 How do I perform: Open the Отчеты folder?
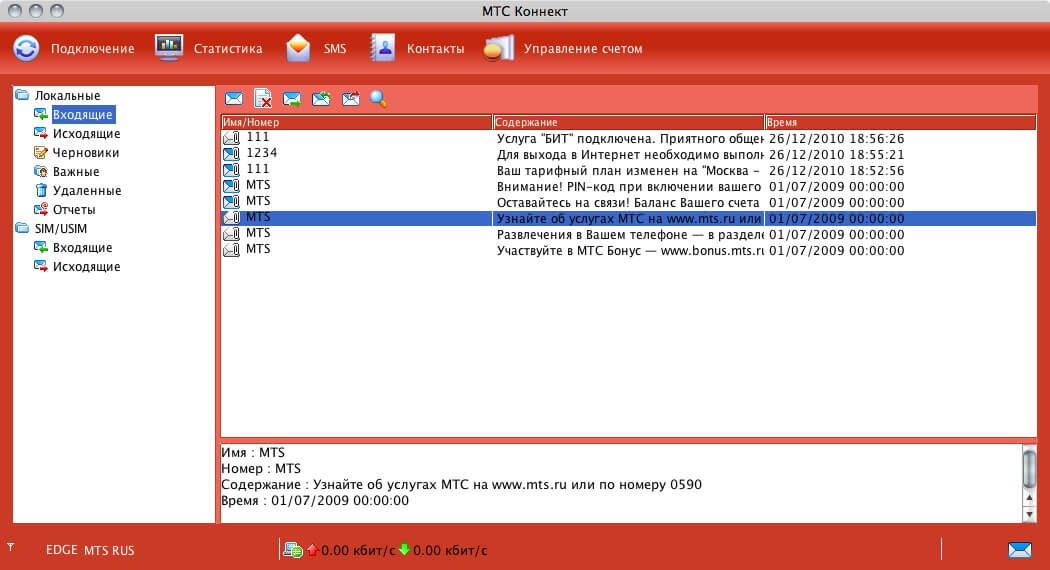click(x=74, y=210)
